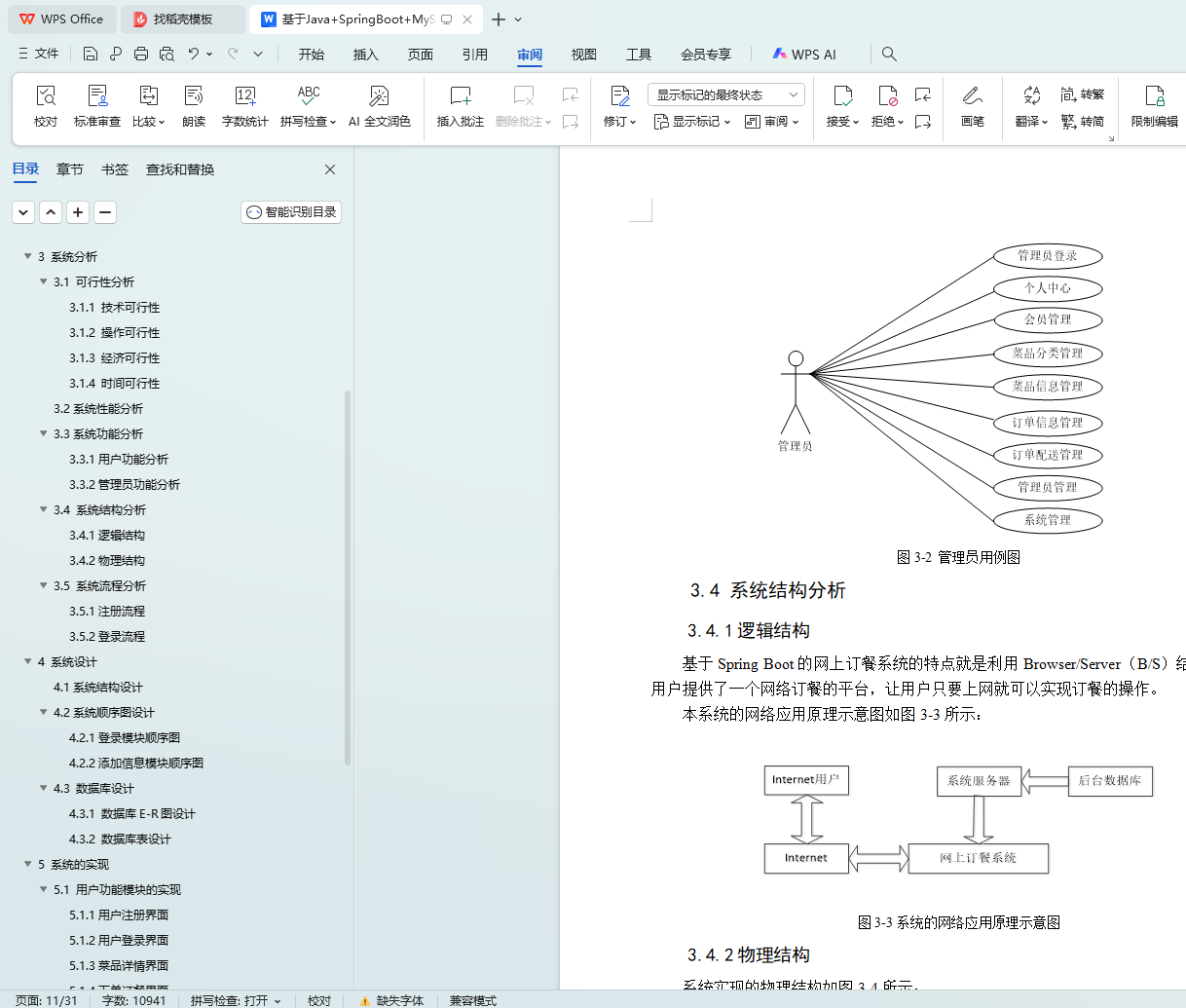Collapse 4 系统设计 outline node

[x=28, y=661]
